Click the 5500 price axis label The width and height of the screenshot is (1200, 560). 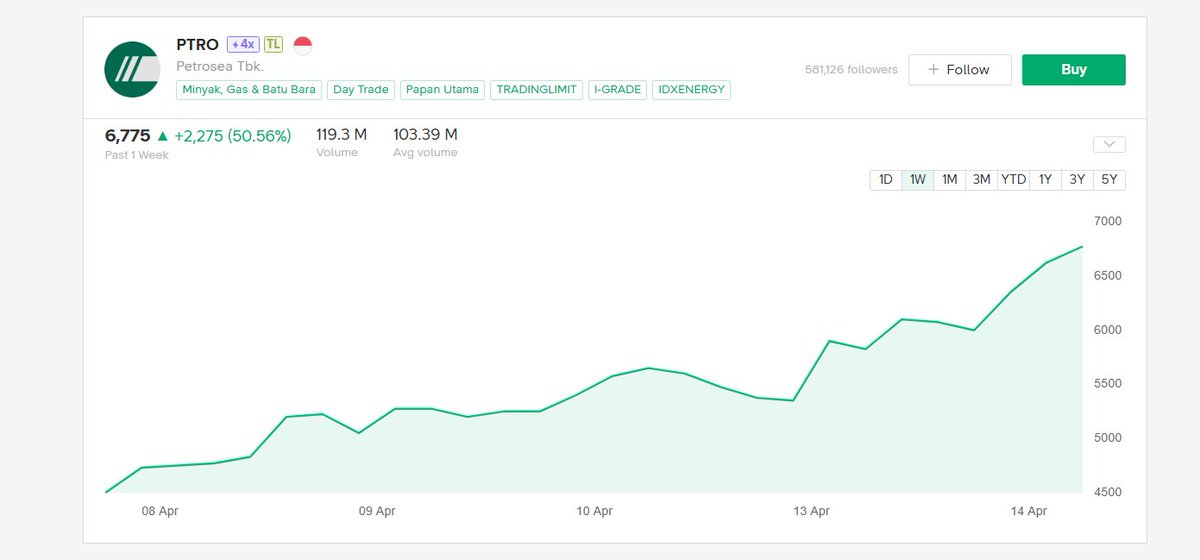pos(1108,384)
